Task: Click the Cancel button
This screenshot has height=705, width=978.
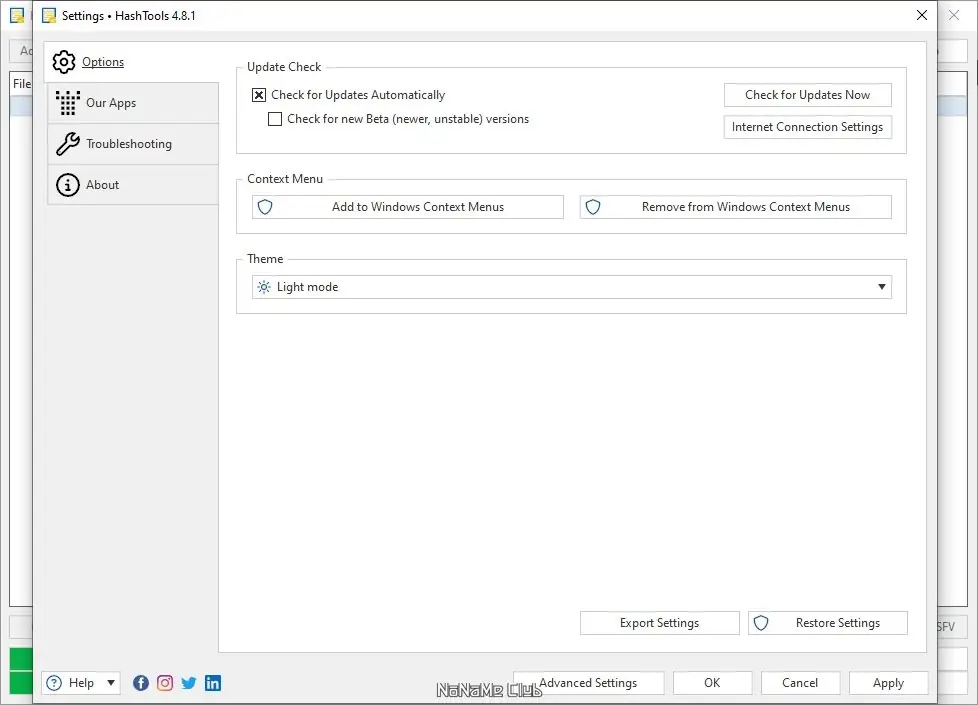Action: [800, 683]
